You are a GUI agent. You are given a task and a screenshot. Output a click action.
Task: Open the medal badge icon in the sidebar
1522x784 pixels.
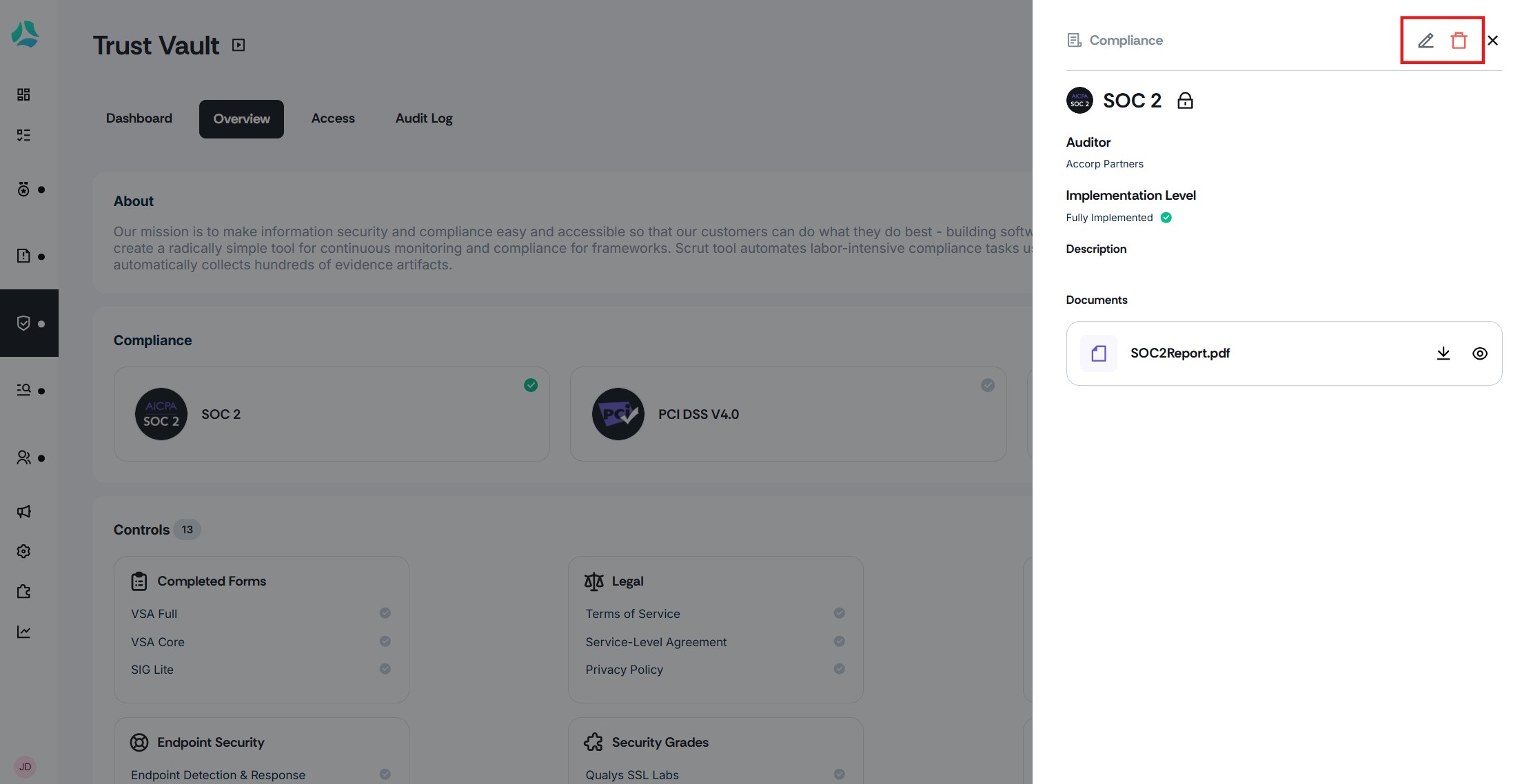click(23, 189)
